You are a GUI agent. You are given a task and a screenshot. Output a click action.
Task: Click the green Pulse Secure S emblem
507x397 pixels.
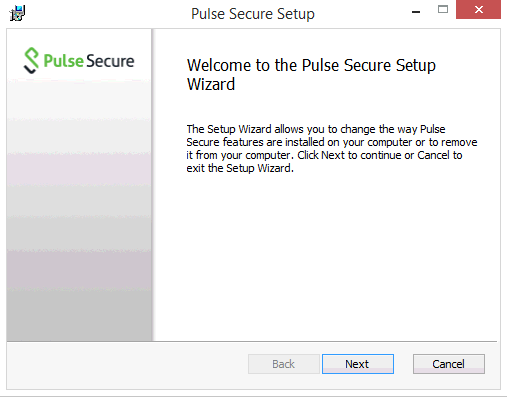(31, 60)
